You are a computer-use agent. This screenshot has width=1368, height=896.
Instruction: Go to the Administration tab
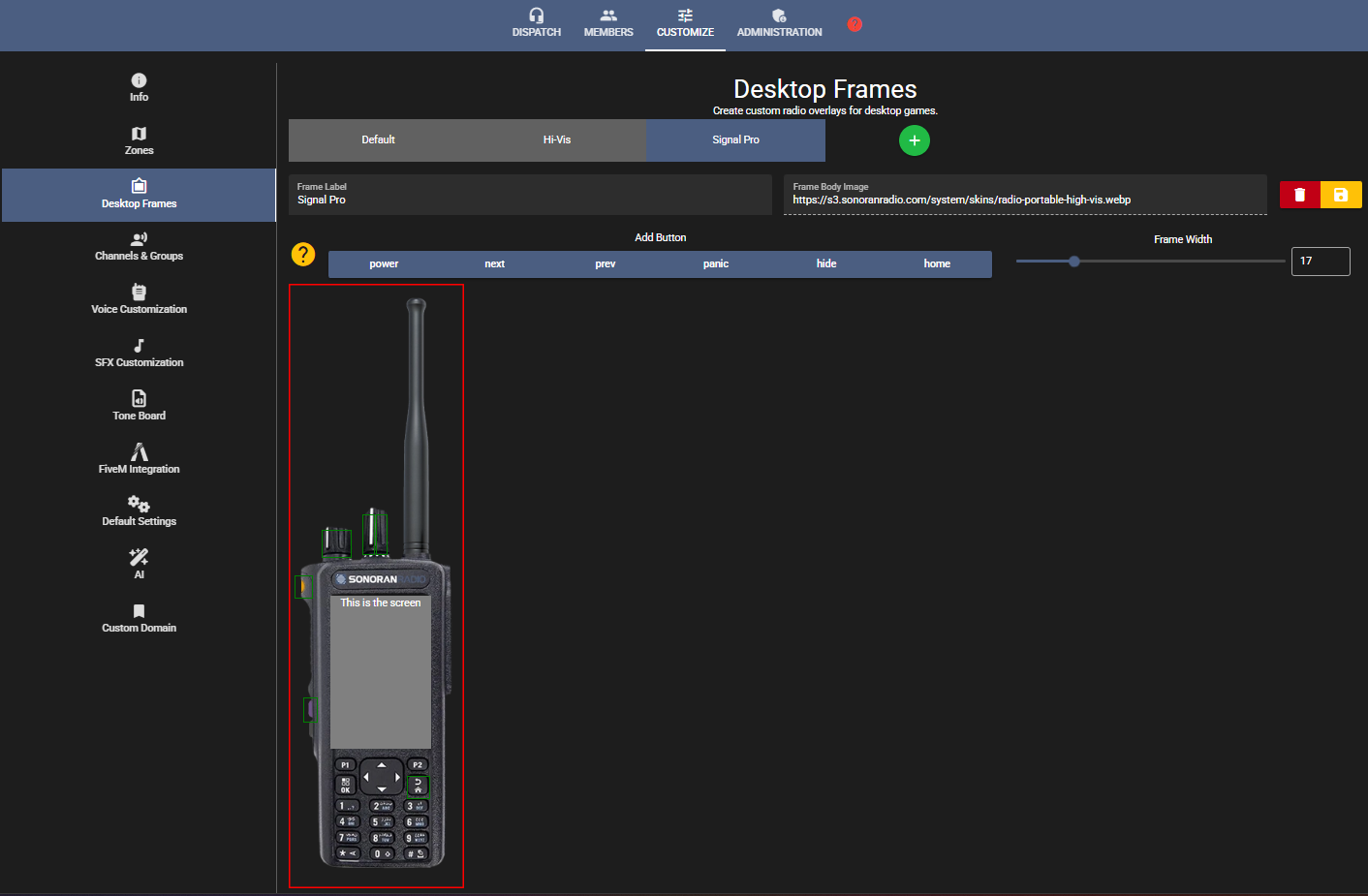[x=779, y=23]
